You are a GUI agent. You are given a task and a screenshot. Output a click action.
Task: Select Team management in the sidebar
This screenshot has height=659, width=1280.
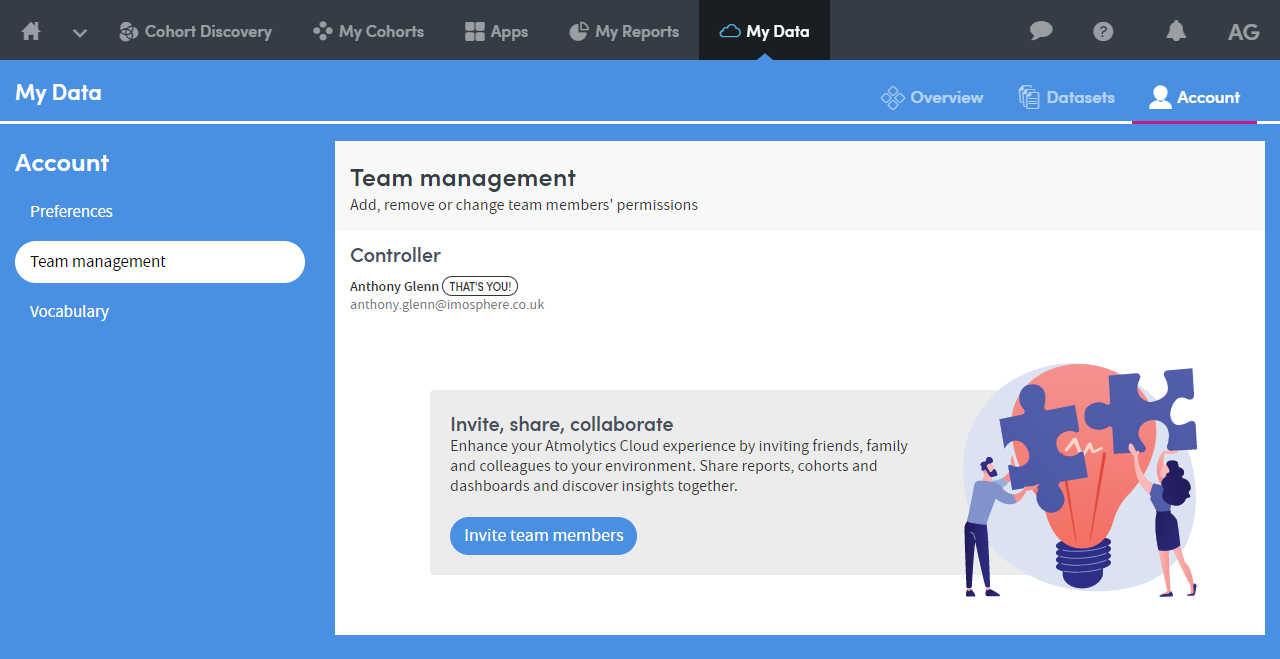pyautogui.click(x=160, y=261)
